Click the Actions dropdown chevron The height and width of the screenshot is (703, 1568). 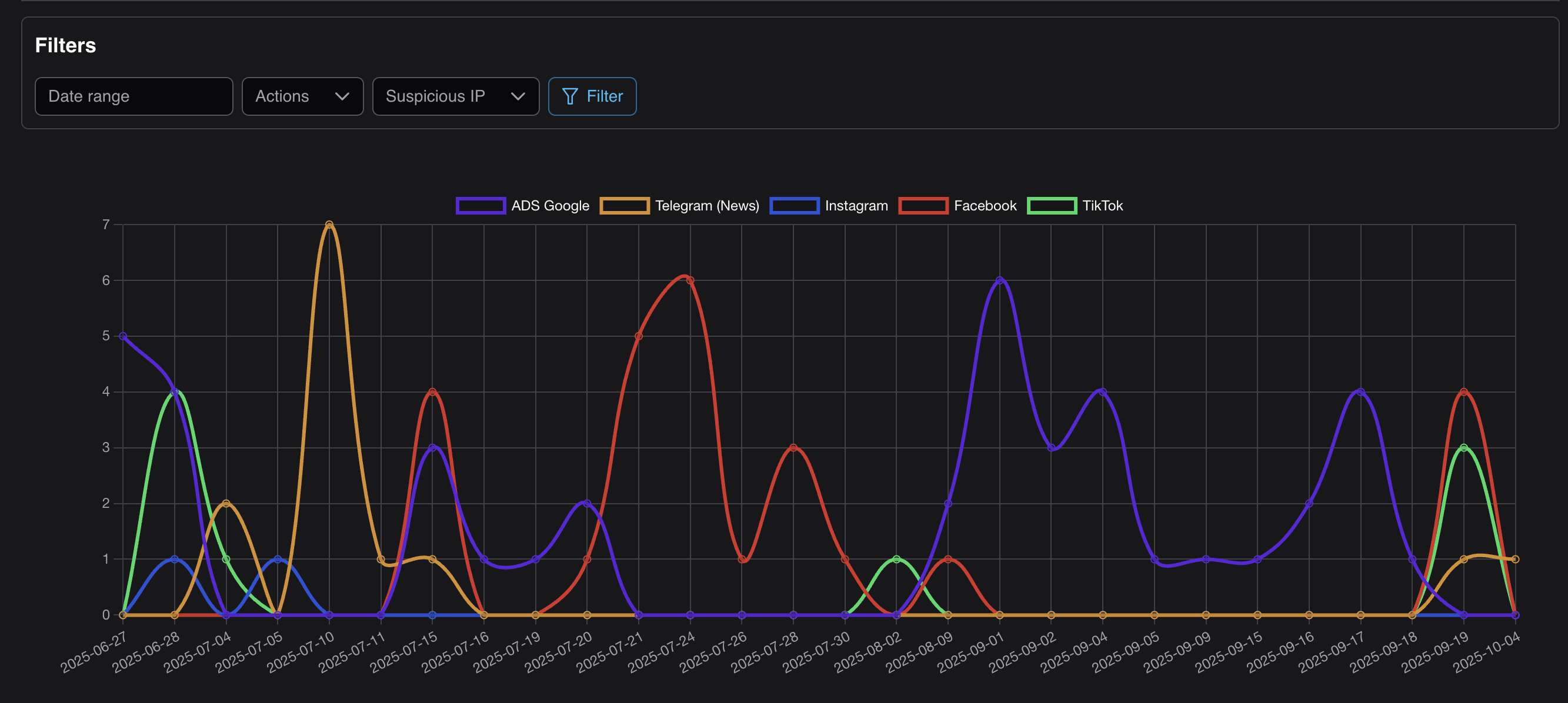(x=342, y=96)
